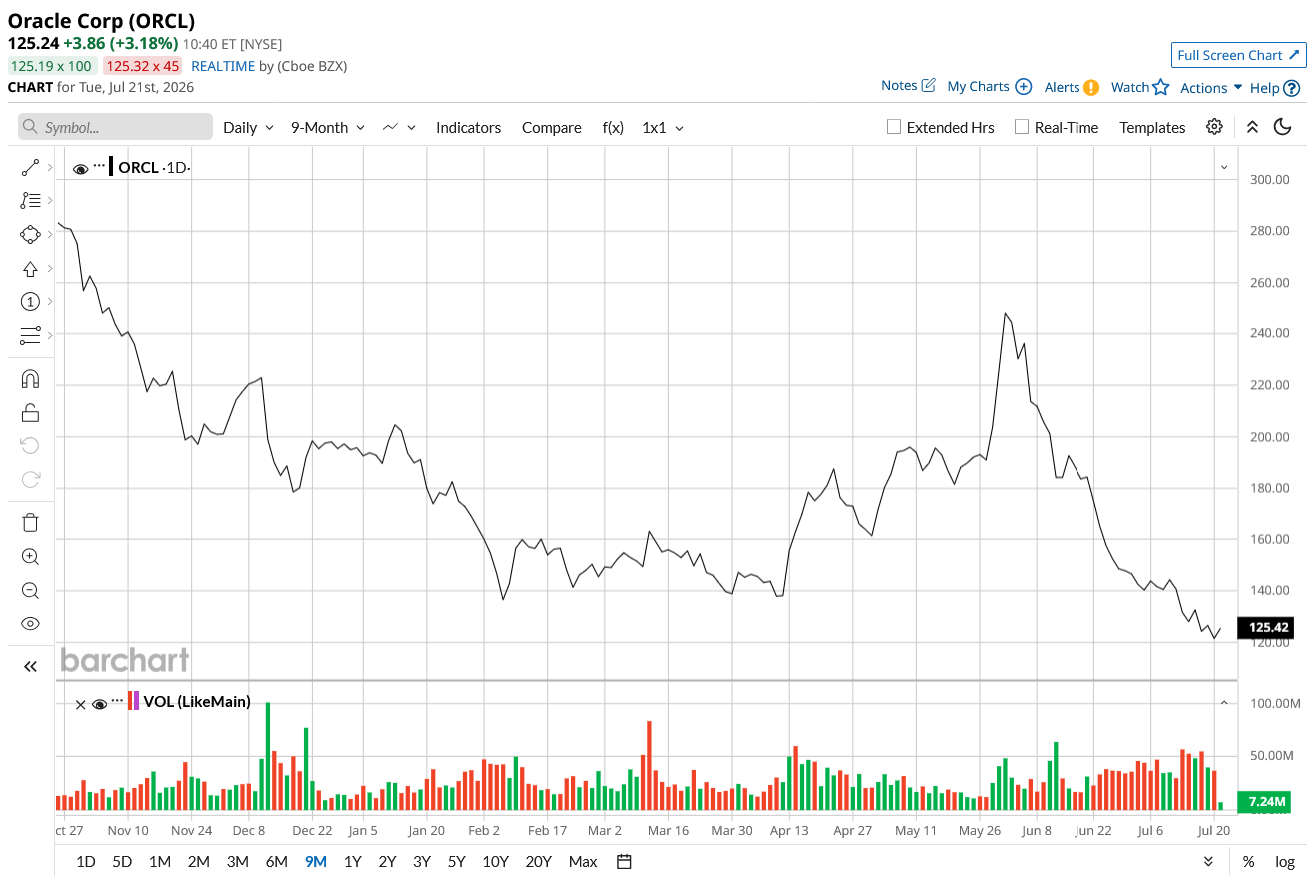
Task: Add ORCL to Watch list
Action: (1140, 87)
